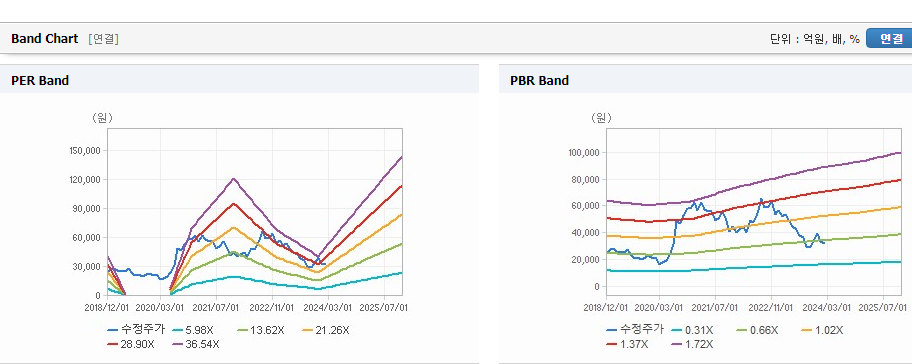Viewport: 912px width, 364px height.
Task: Click the Band Chart heading
Action: point(44,38)
